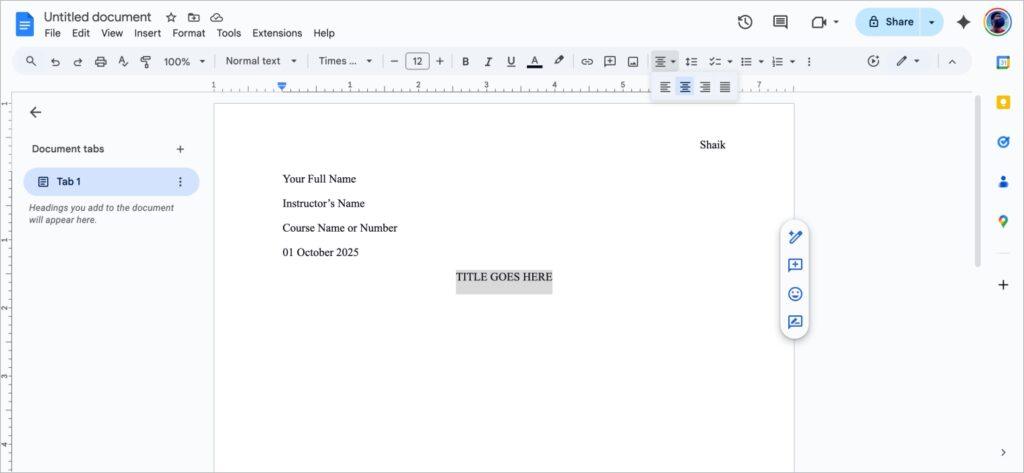
Task: Select Tab 1 in document tabs
Action: (110, 182)
